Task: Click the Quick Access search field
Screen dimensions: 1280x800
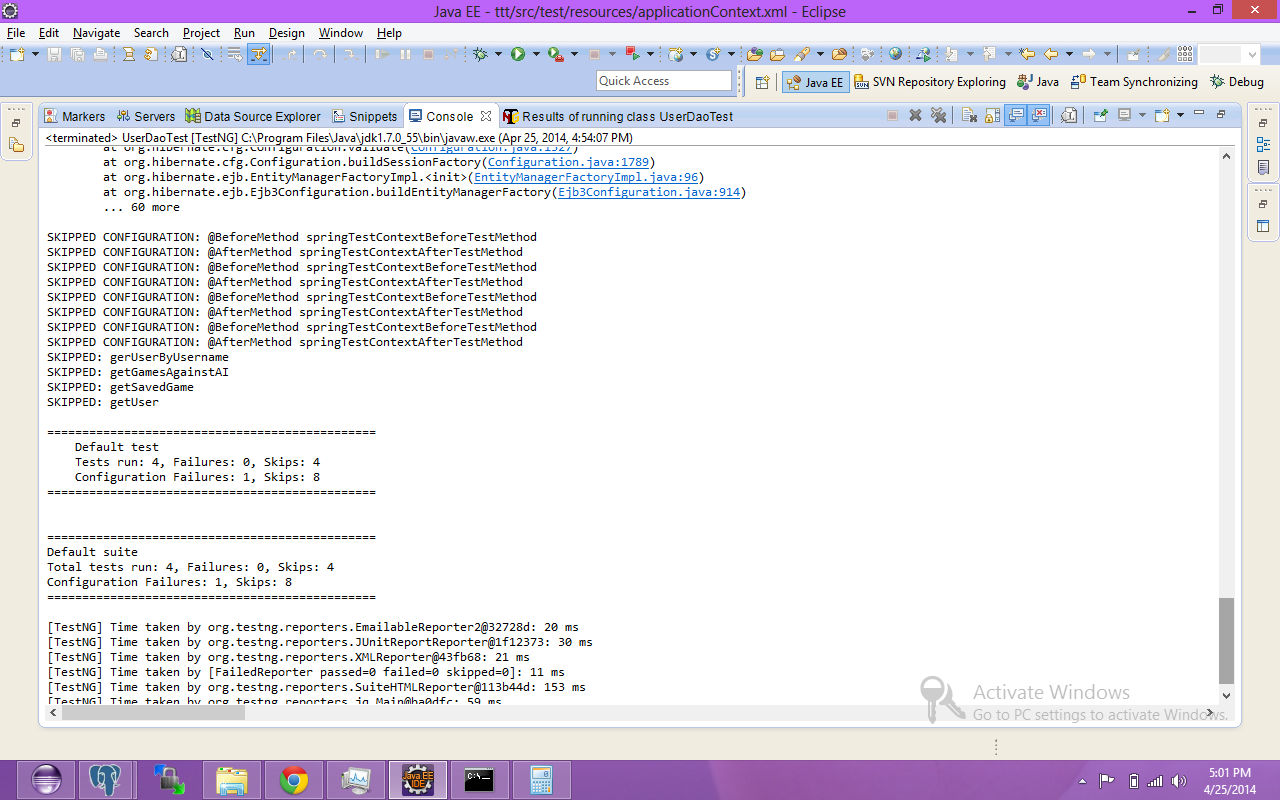Action: (x=664, y=81)
